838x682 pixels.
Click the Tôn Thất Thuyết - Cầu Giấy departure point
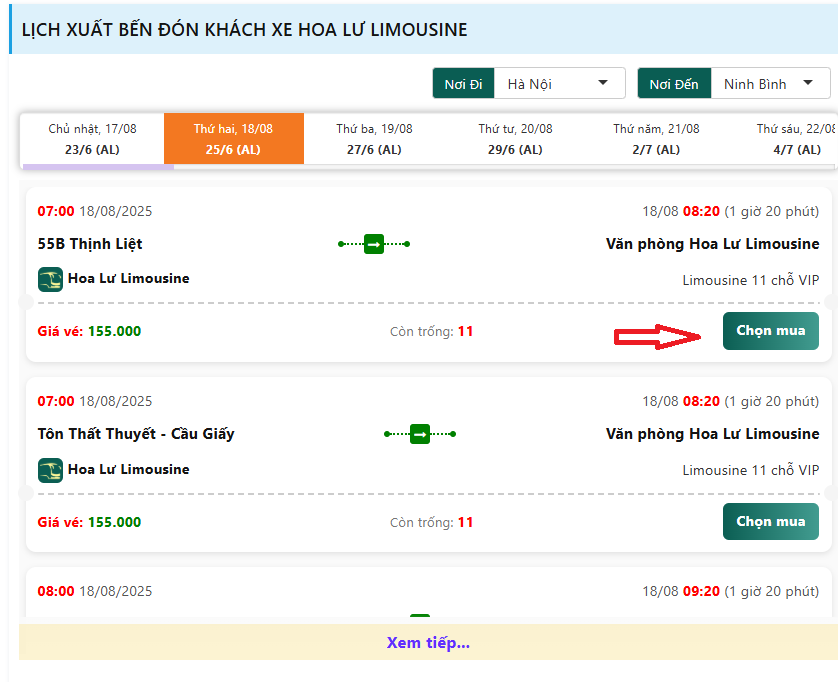[x=136, y=434]
